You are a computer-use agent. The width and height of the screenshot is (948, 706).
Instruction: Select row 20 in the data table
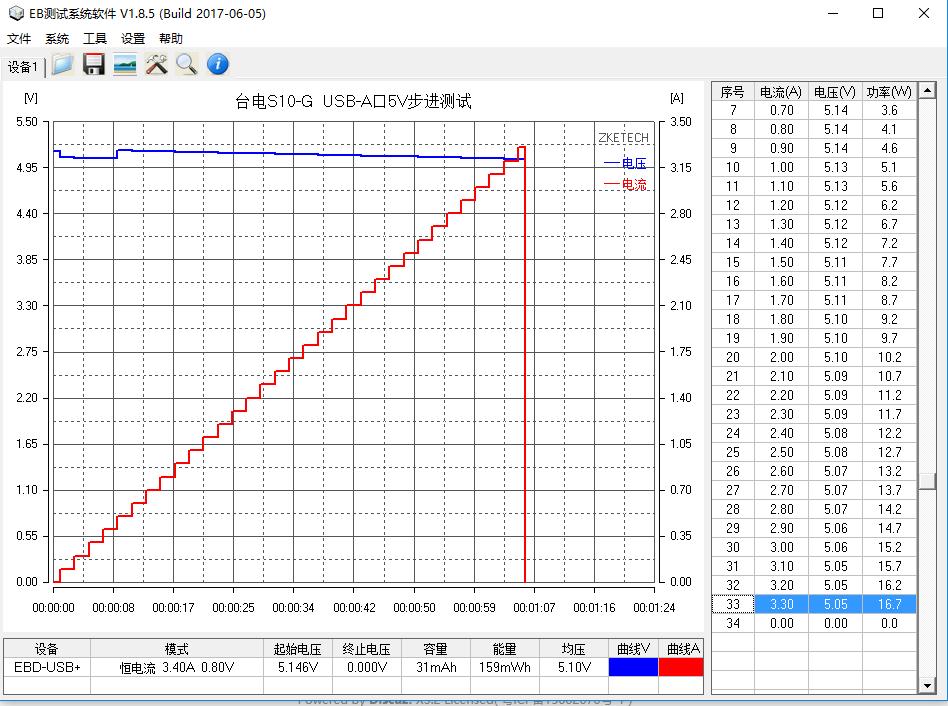[x=814, y=357]
